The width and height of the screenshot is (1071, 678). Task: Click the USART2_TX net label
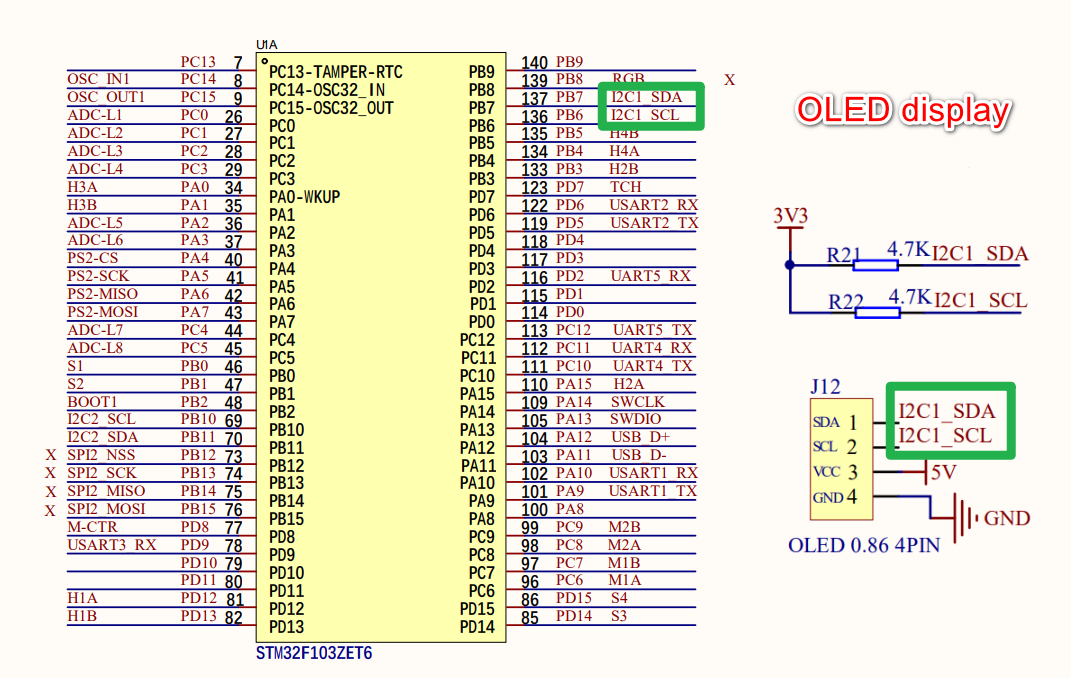point(654,223)
